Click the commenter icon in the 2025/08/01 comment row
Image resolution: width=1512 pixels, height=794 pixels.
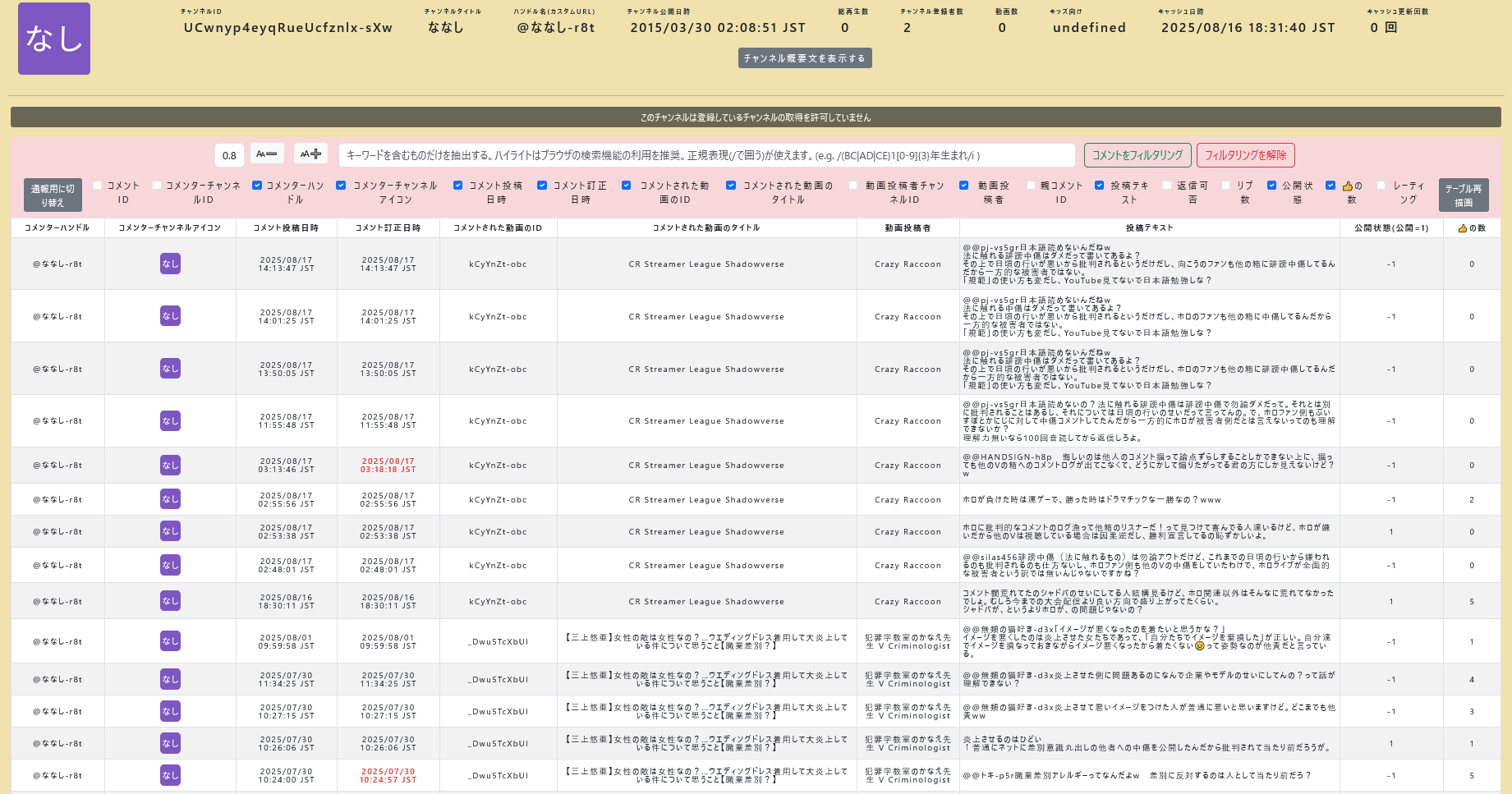tap(170, 641)
